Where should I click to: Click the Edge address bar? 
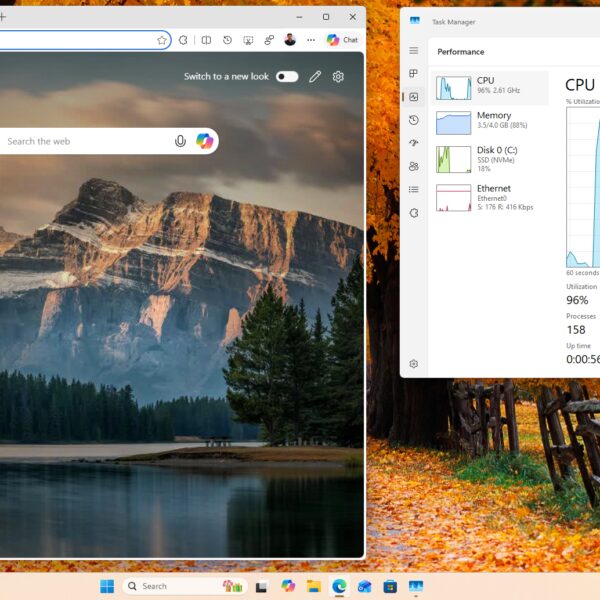[84, 40]
